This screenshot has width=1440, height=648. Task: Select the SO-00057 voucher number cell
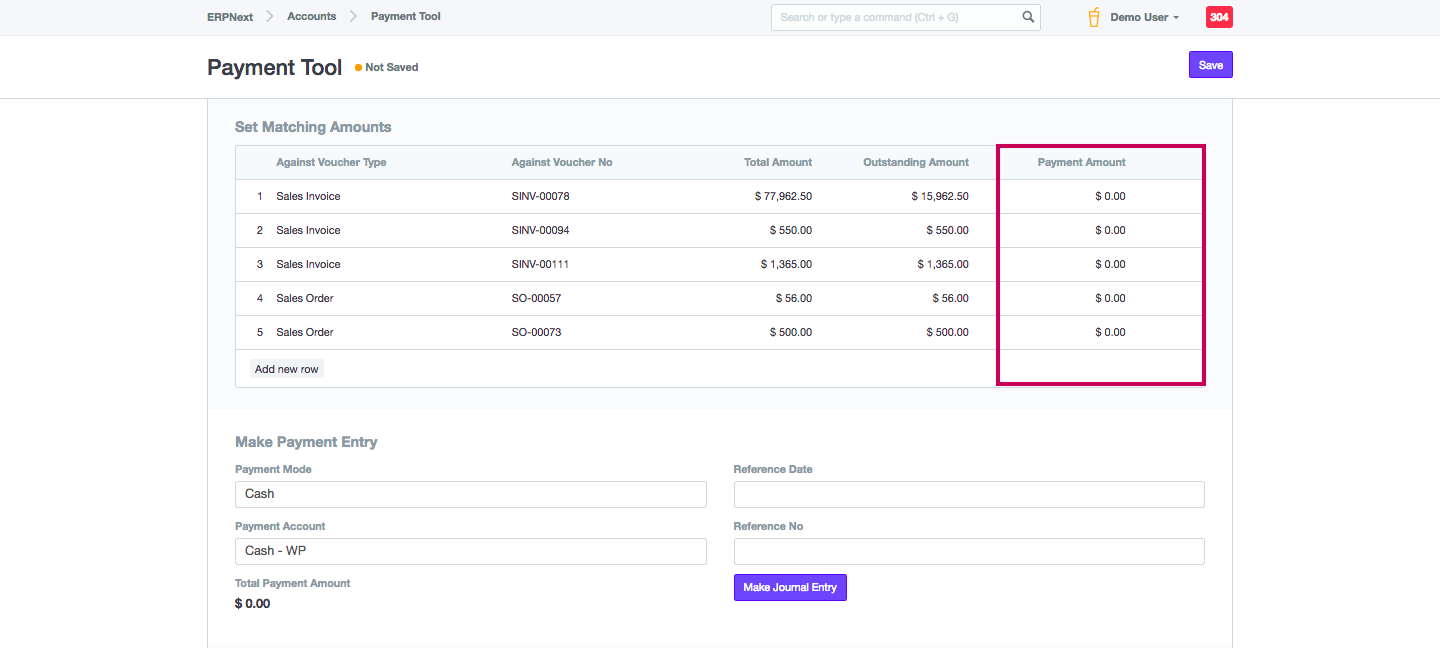pos(536,299)
